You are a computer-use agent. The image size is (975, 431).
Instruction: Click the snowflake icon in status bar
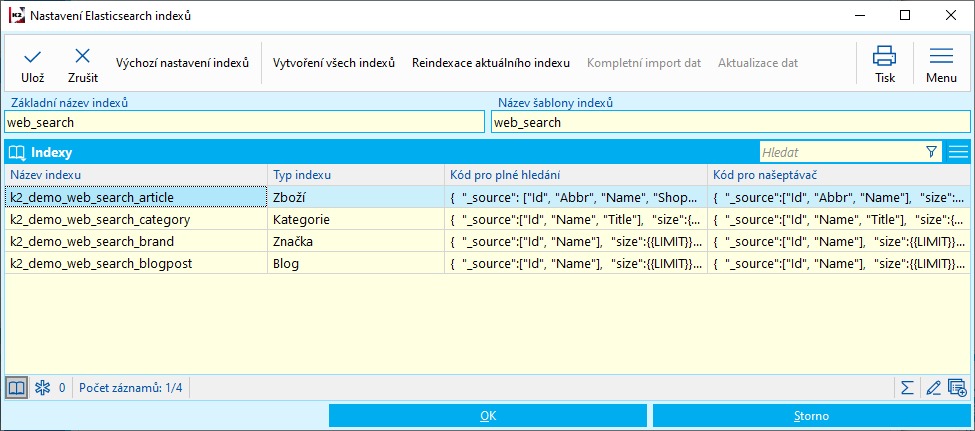click(x=42, y=387)
